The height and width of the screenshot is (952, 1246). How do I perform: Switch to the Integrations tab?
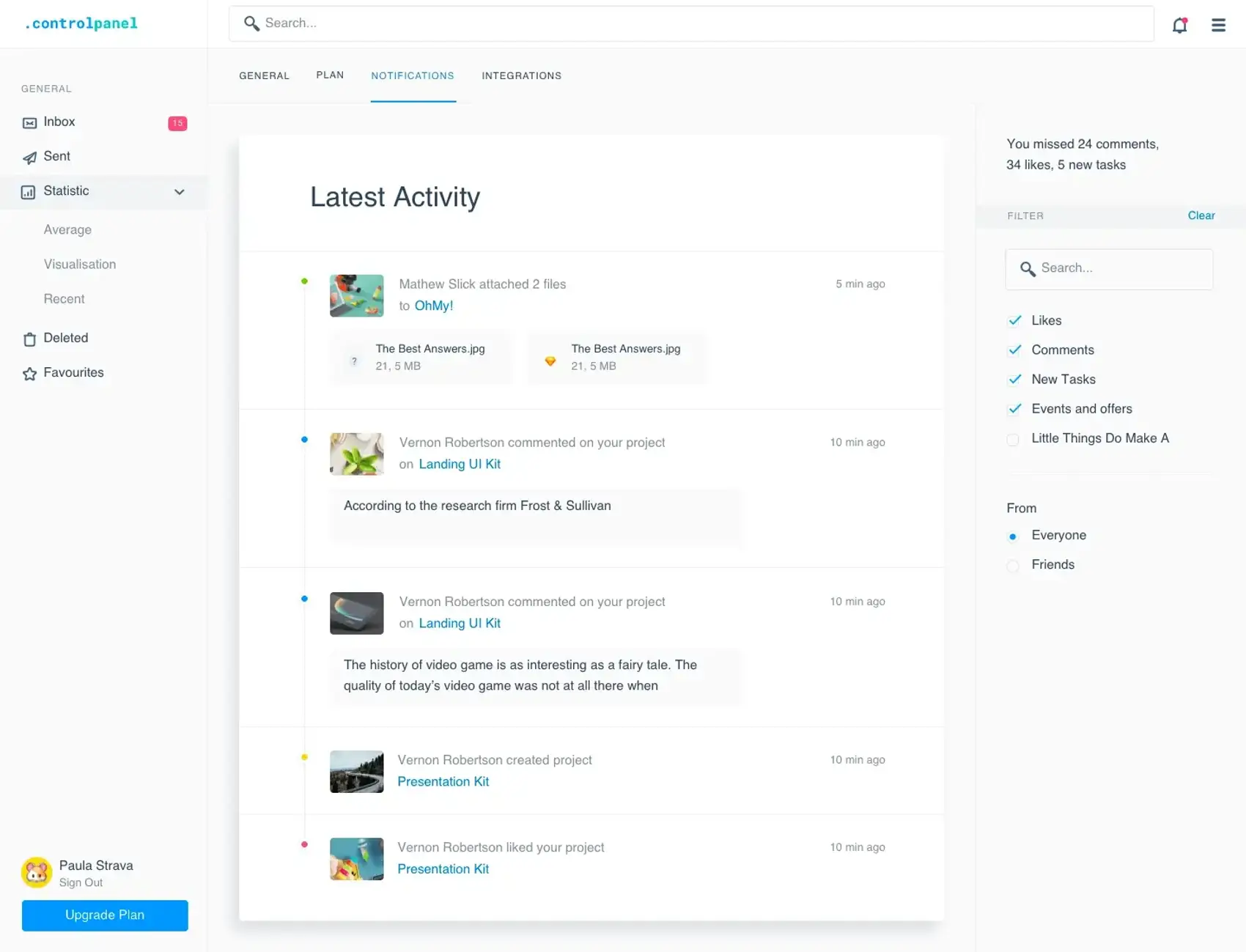pos(521,75)
